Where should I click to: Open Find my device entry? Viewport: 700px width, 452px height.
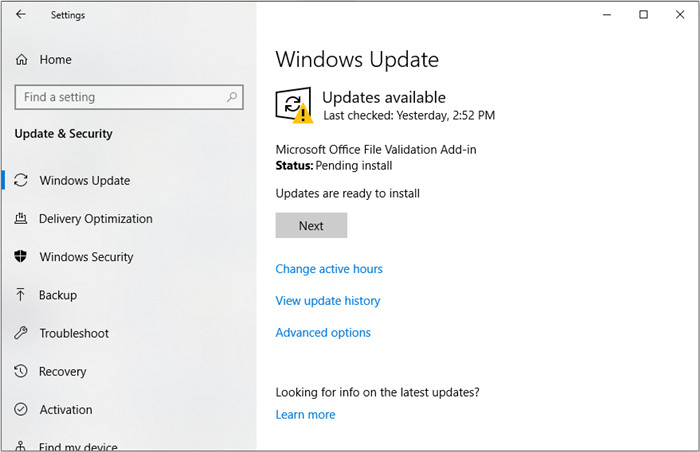pos(78,446)
